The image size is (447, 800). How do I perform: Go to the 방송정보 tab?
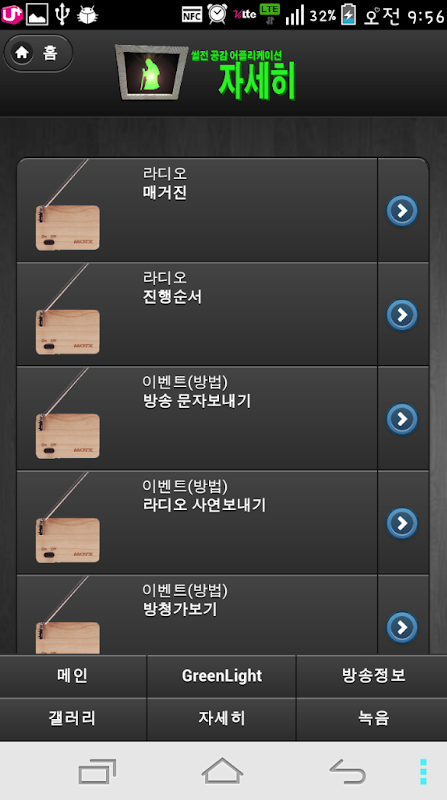click(x=372, y=676)
